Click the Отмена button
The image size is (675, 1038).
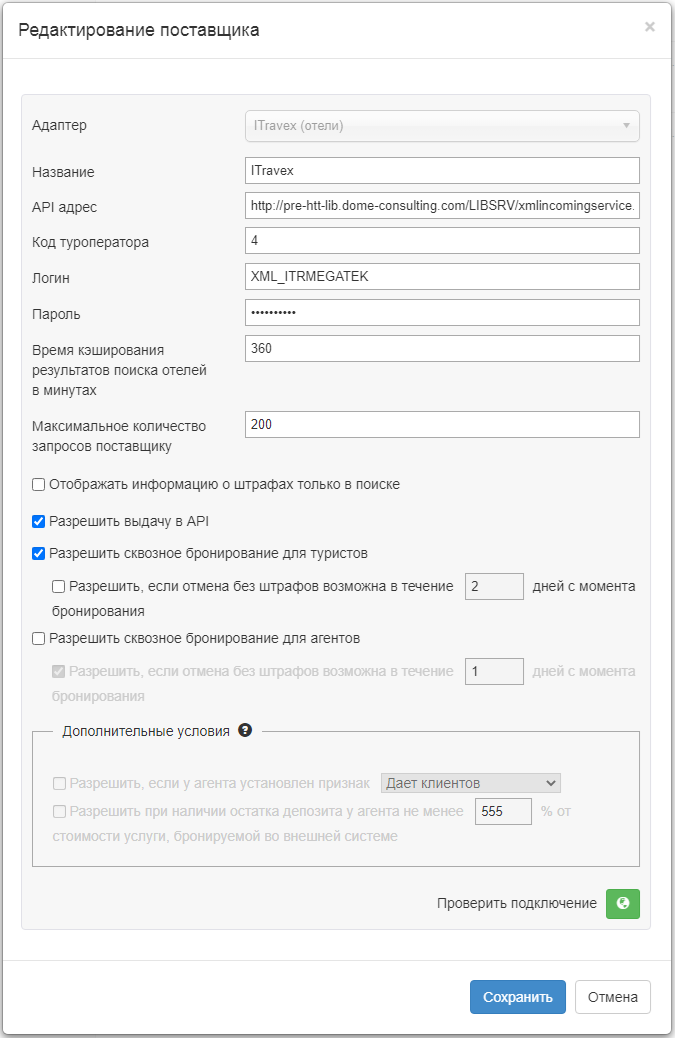[x=613, y=997]
